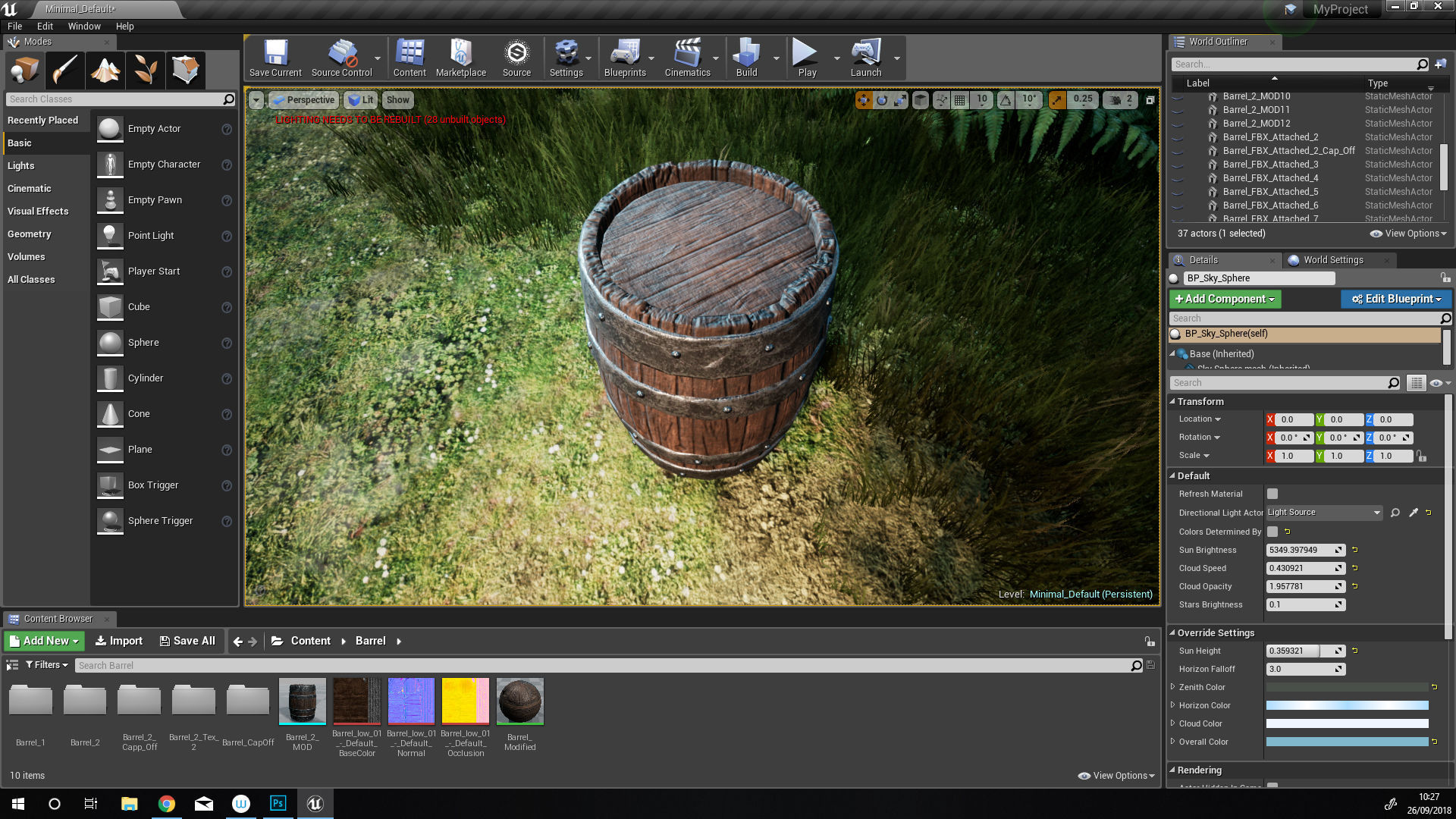This screenshot has height=819, width=1456.
Task: Open the Marketplace from the toolbar
Action: click(461, 58)
